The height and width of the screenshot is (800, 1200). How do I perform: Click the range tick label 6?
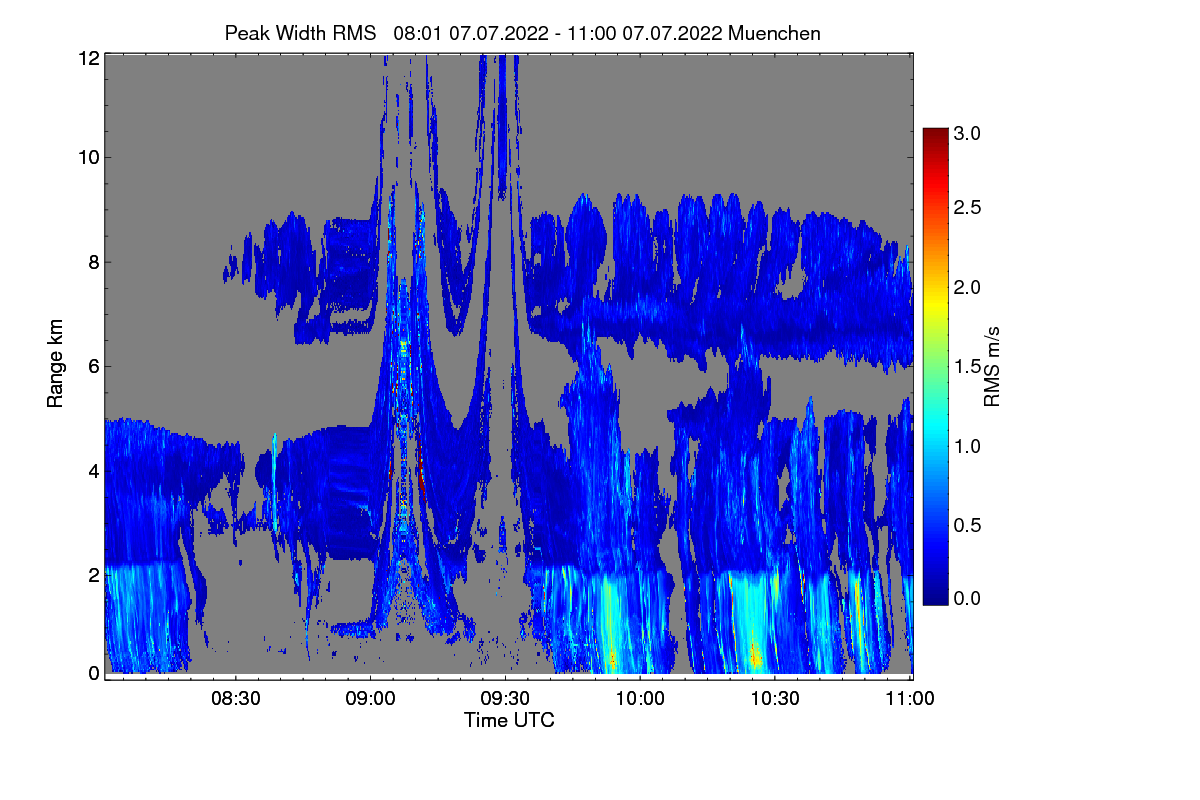(94, 366)
